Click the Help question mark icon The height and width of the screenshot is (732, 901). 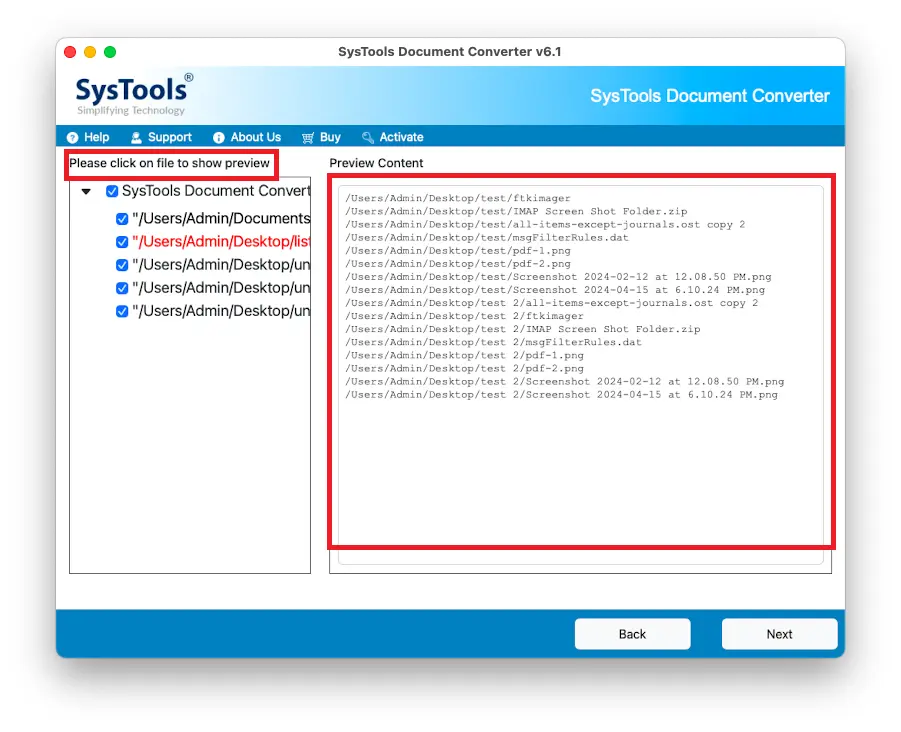[x=72, y=137]
